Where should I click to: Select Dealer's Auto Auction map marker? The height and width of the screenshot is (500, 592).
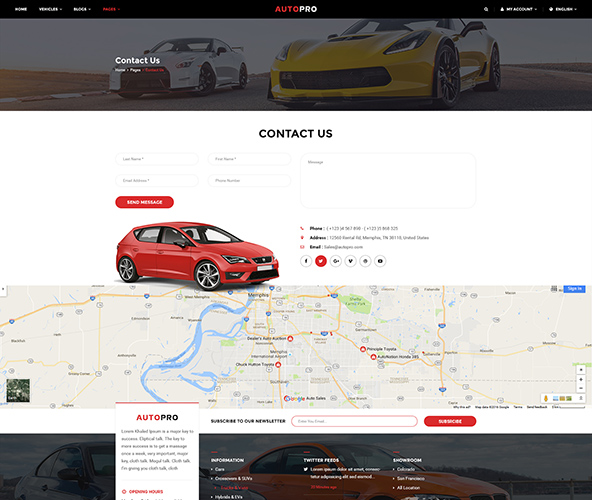coord(290,339)
